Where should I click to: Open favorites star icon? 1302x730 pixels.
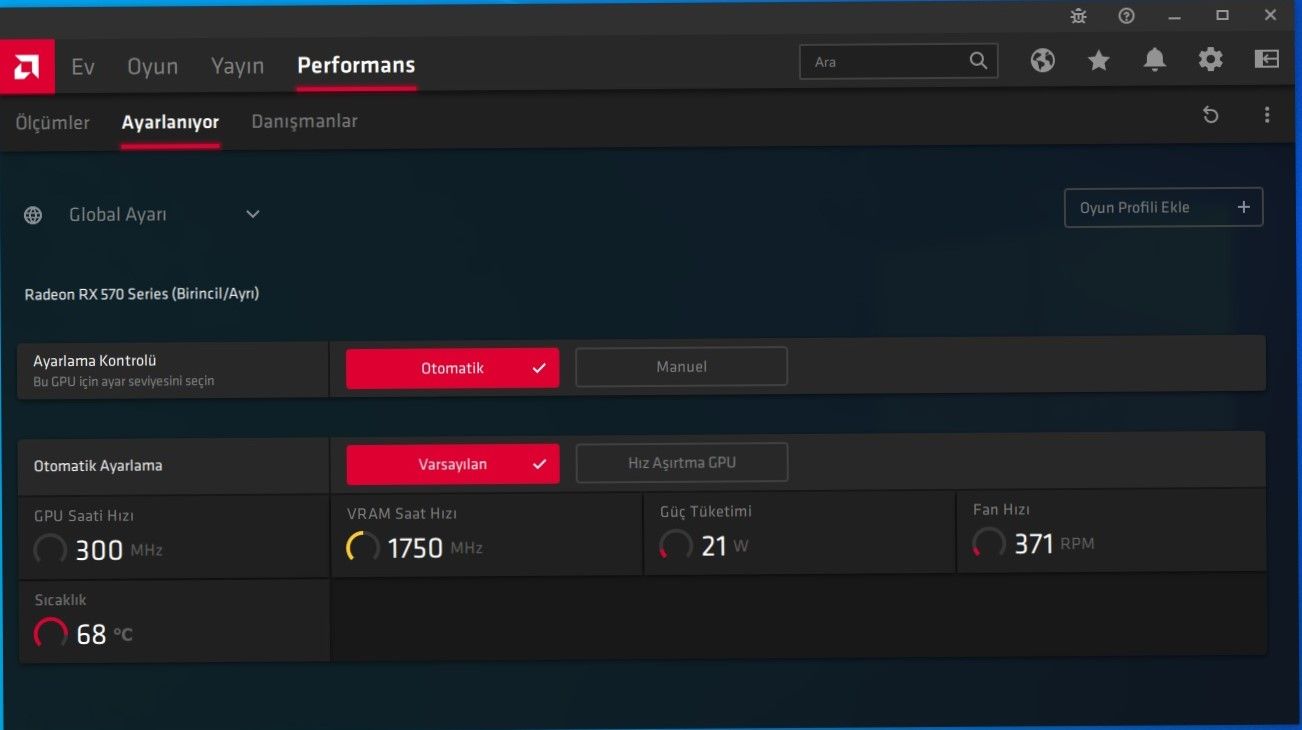click(1099, 61)
